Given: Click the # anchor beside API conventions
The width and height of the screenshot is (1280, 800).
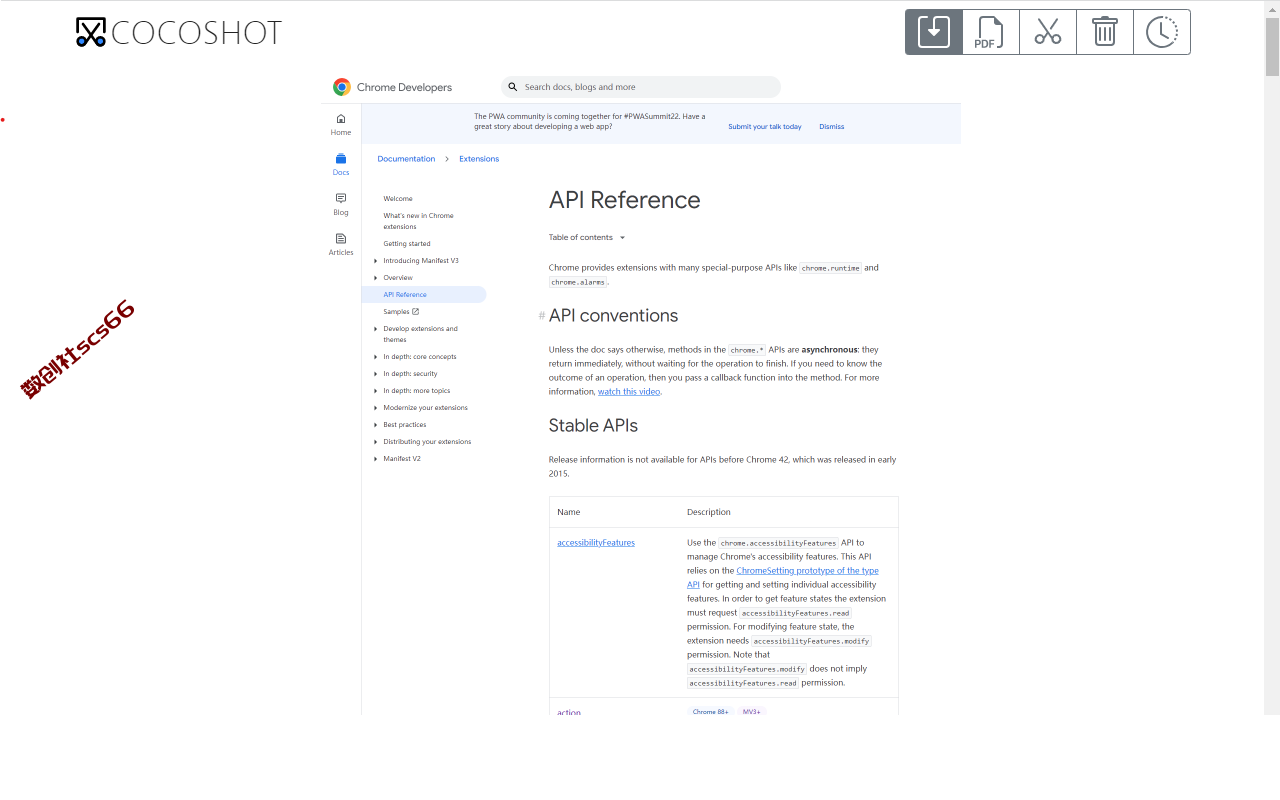Looking at the screenshot, I should coord(542,316).
